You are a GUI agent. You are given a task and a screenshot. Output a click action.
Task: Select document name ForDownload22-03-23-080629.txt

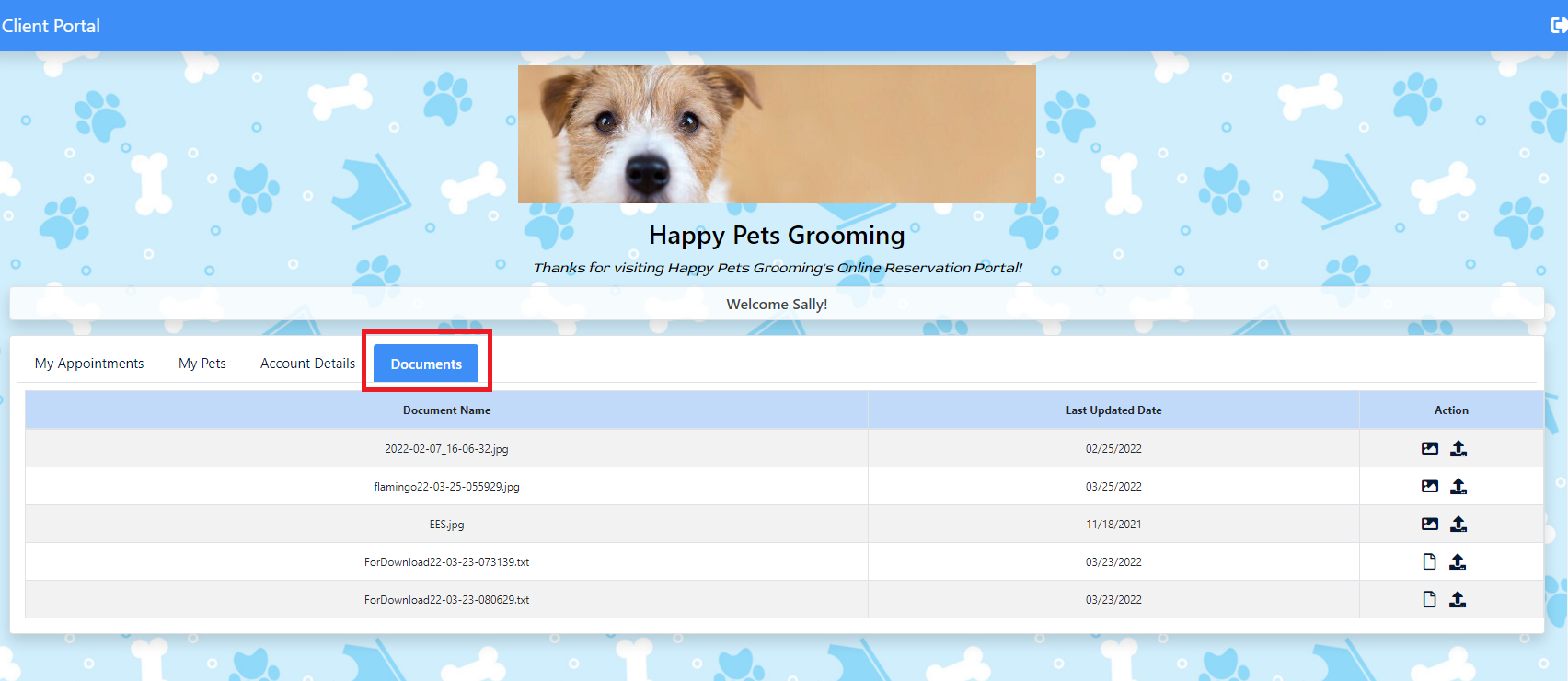446,600
